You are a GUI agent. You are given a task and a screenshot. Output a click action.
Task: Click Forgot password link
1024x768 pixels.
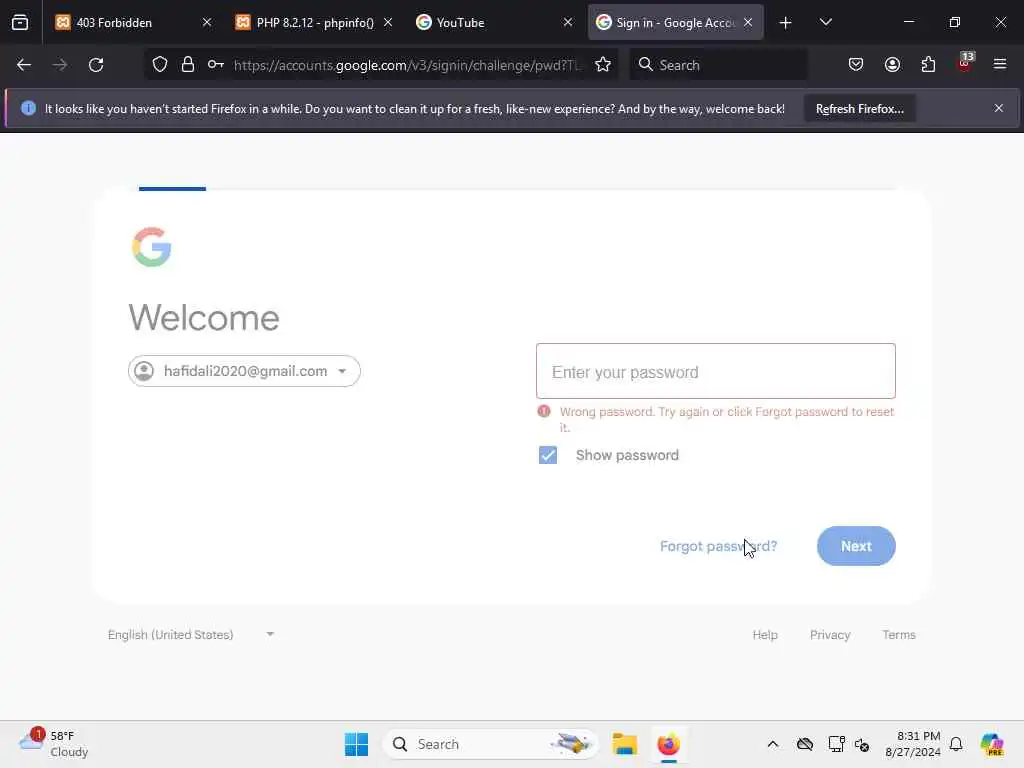(718, 546)
